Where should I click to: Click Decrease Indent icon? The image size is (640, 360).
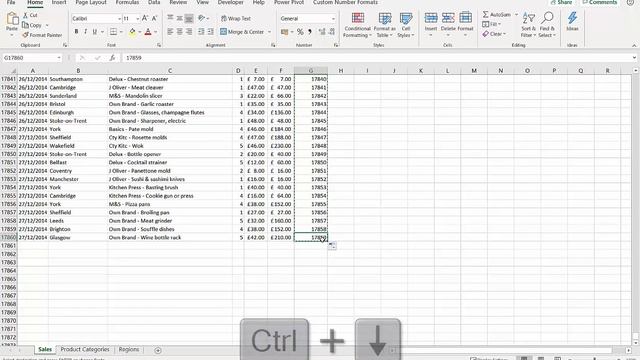[x=201, y=31]
